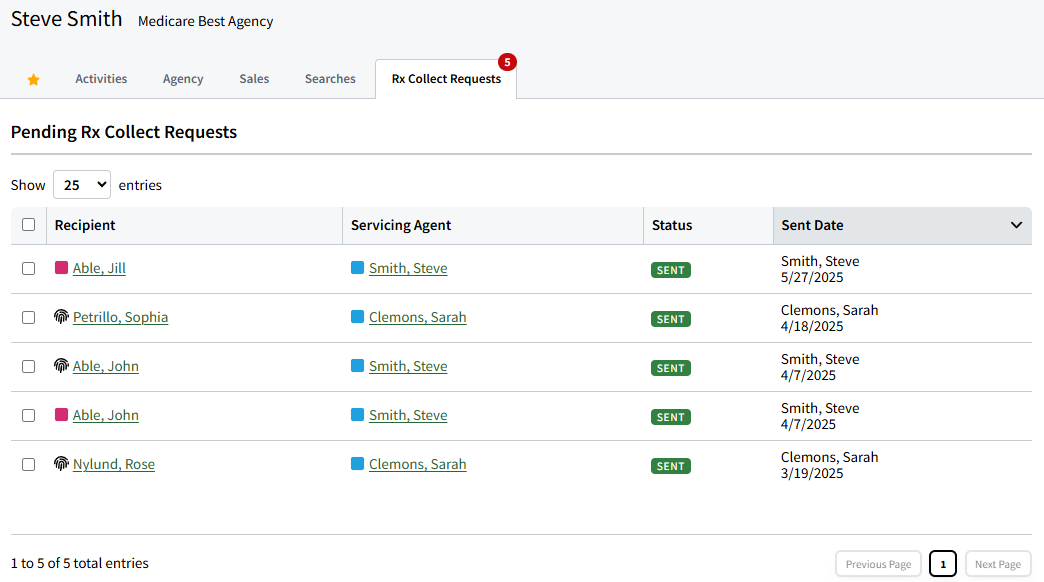Switch to the Activities tab
Screen dimensions: 1044x582
pos(101,79)
